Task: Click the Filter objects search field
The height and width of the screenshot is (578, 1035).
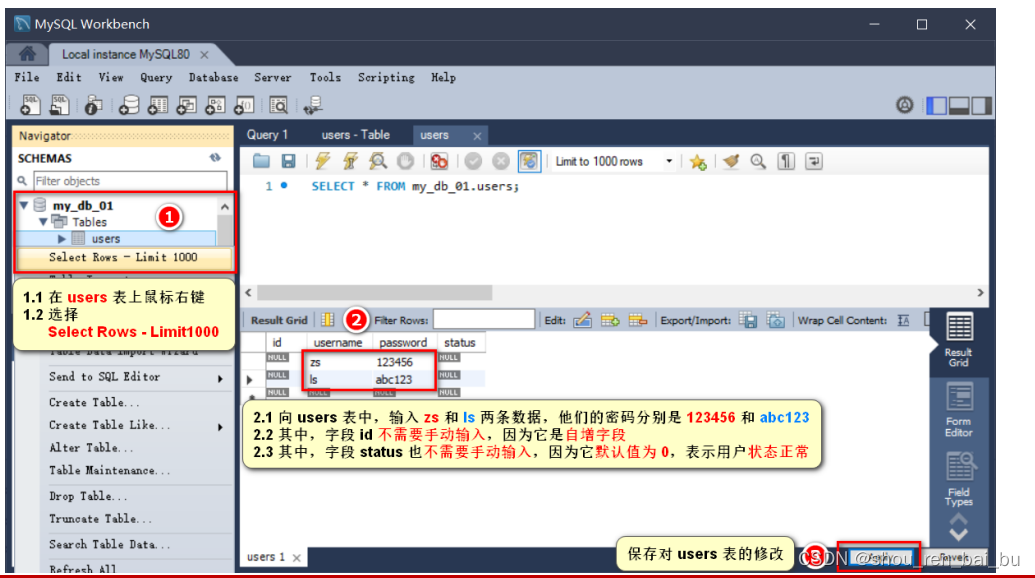Action: click(130, 181)
